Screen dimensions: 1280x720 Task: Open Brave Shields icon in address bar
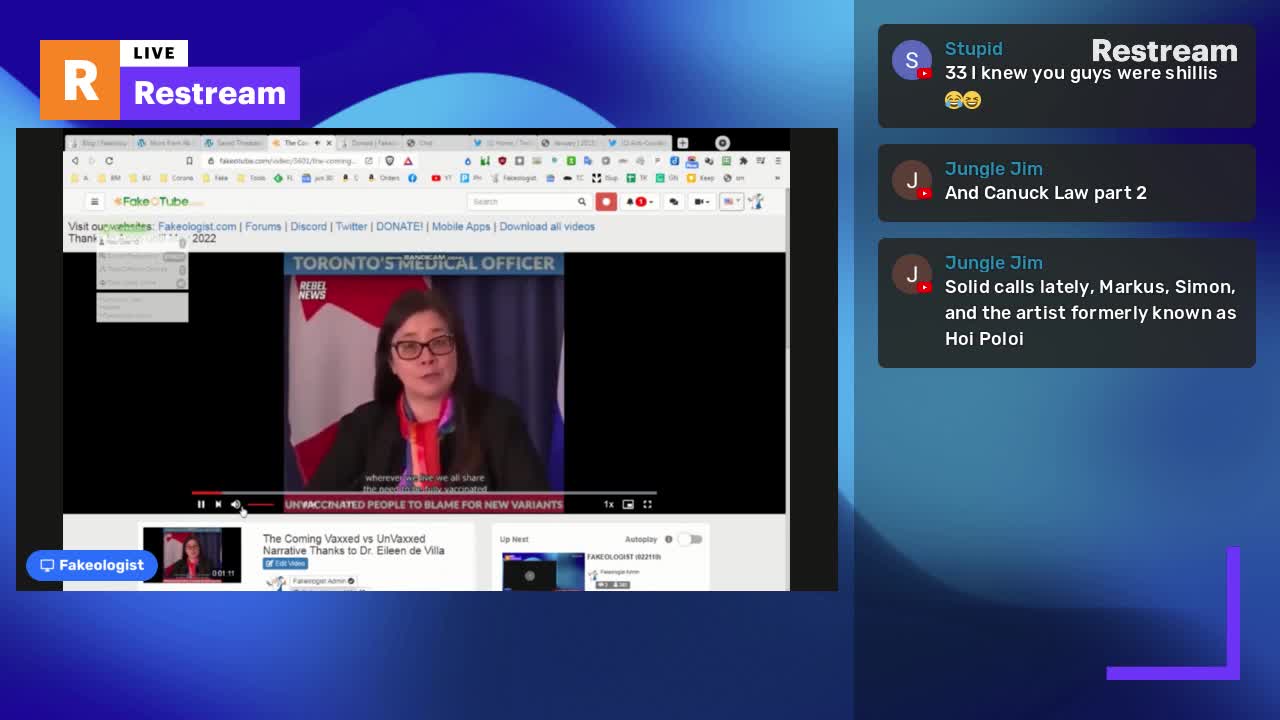tap(390, 161)
